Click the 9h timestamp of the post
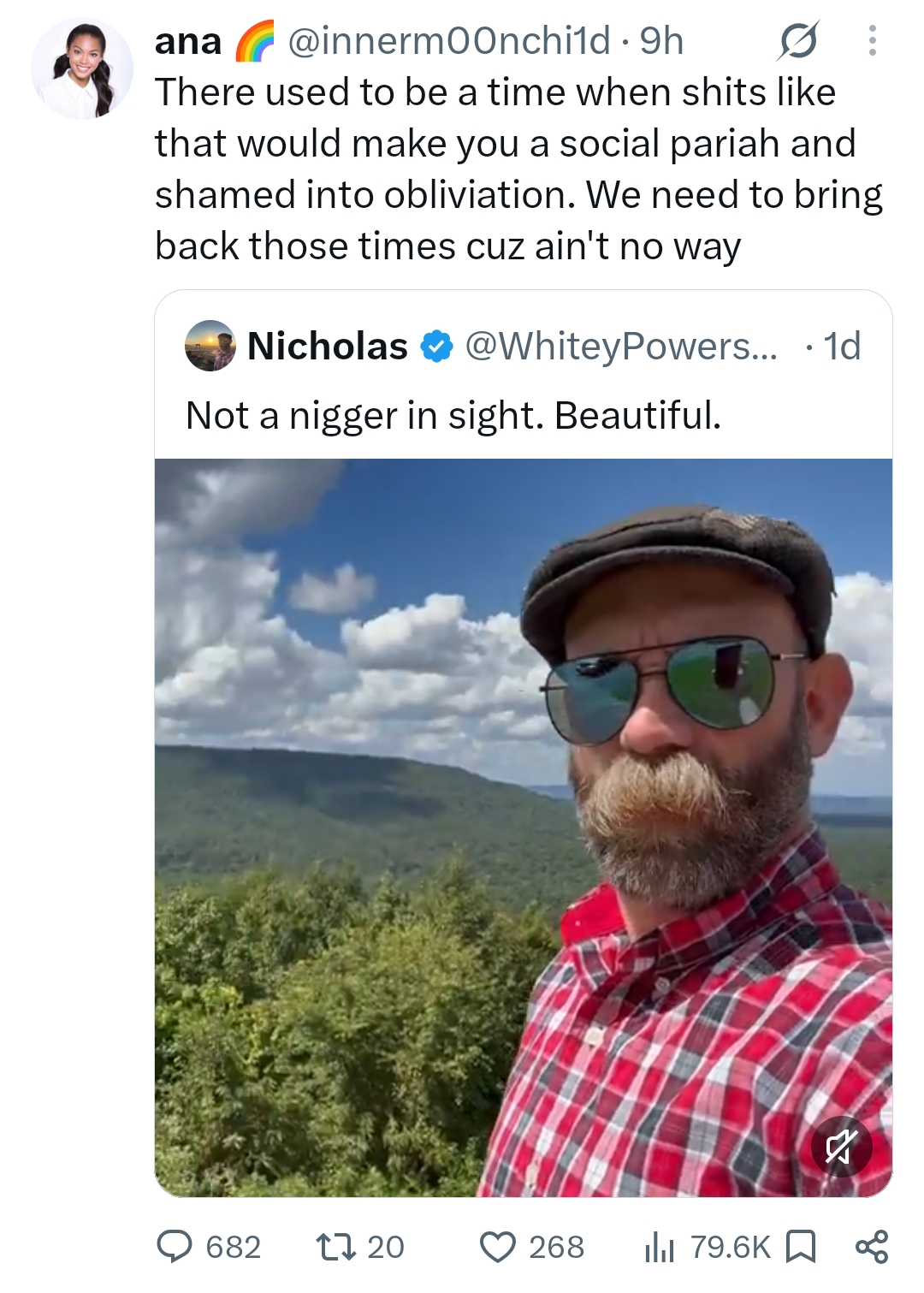The height and width of the screenshot is (1293, 924). pos(662,40)
